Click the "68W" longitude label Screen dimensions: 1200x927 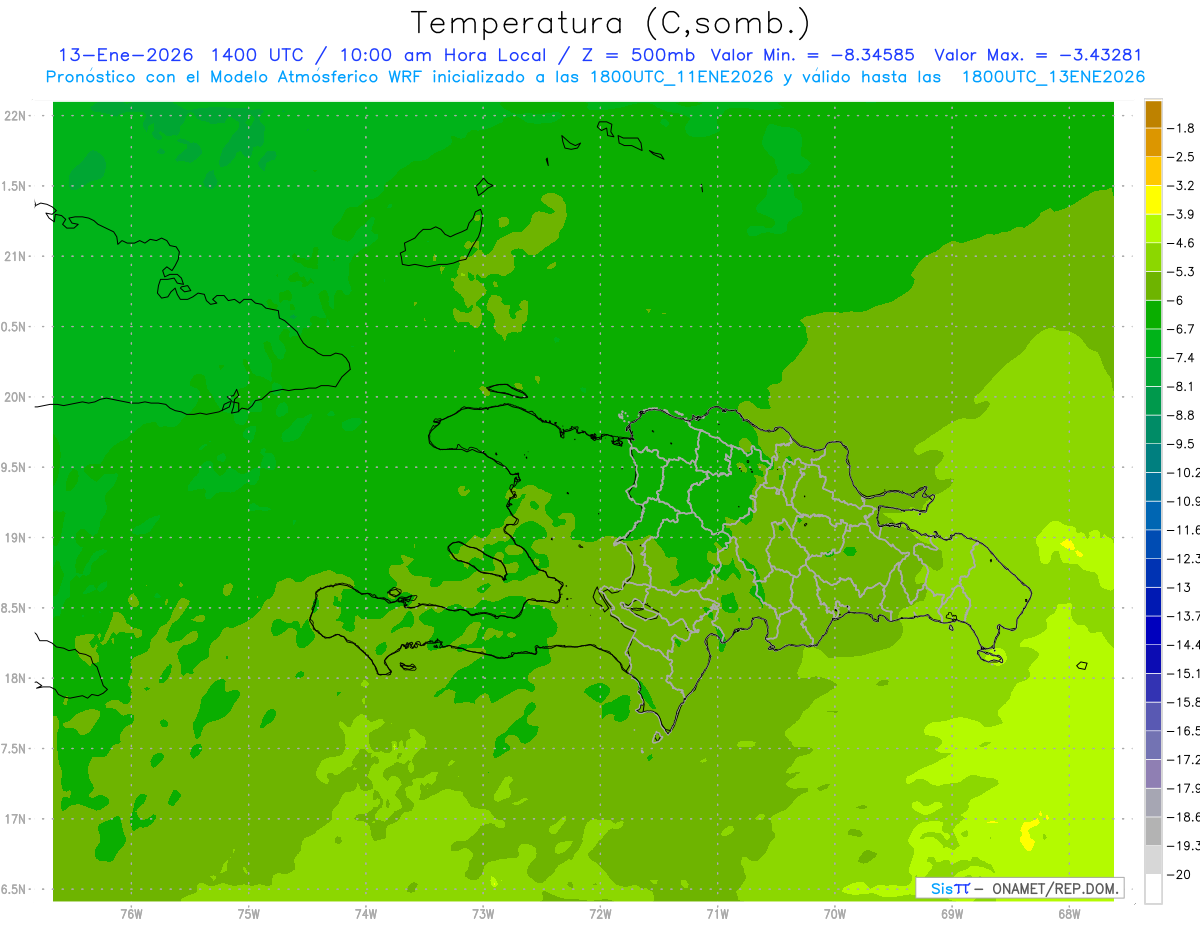(1068, 914)
